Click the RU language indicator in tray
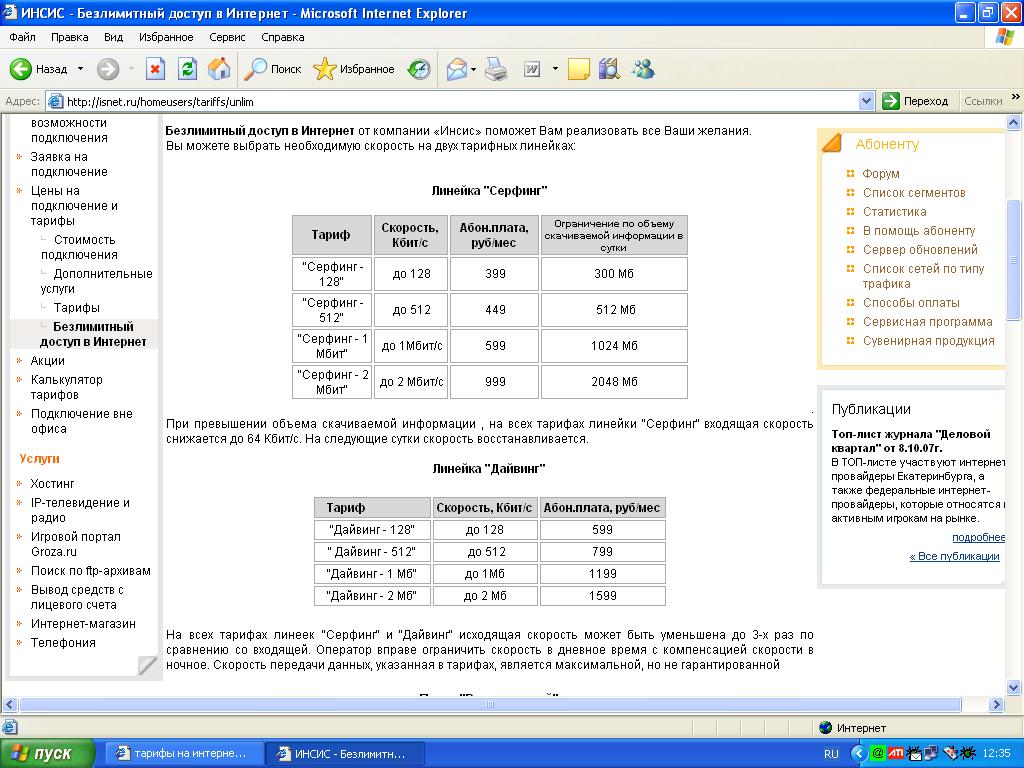 pyautogui.click(x=831, y=754)
